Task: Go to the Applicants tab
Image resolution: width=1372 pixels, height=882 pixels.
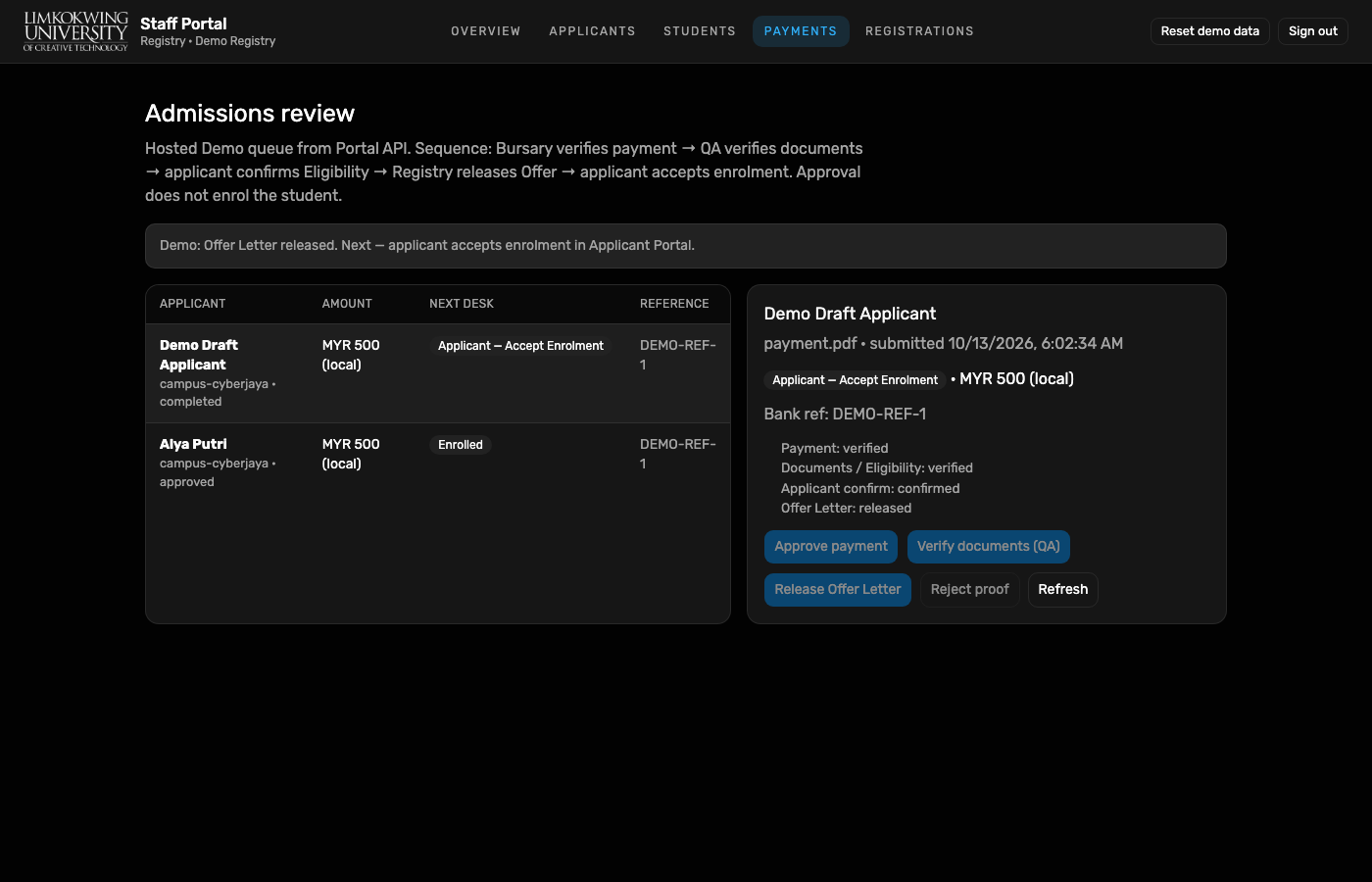Action: pyautogui.click(x=592, y=31)
